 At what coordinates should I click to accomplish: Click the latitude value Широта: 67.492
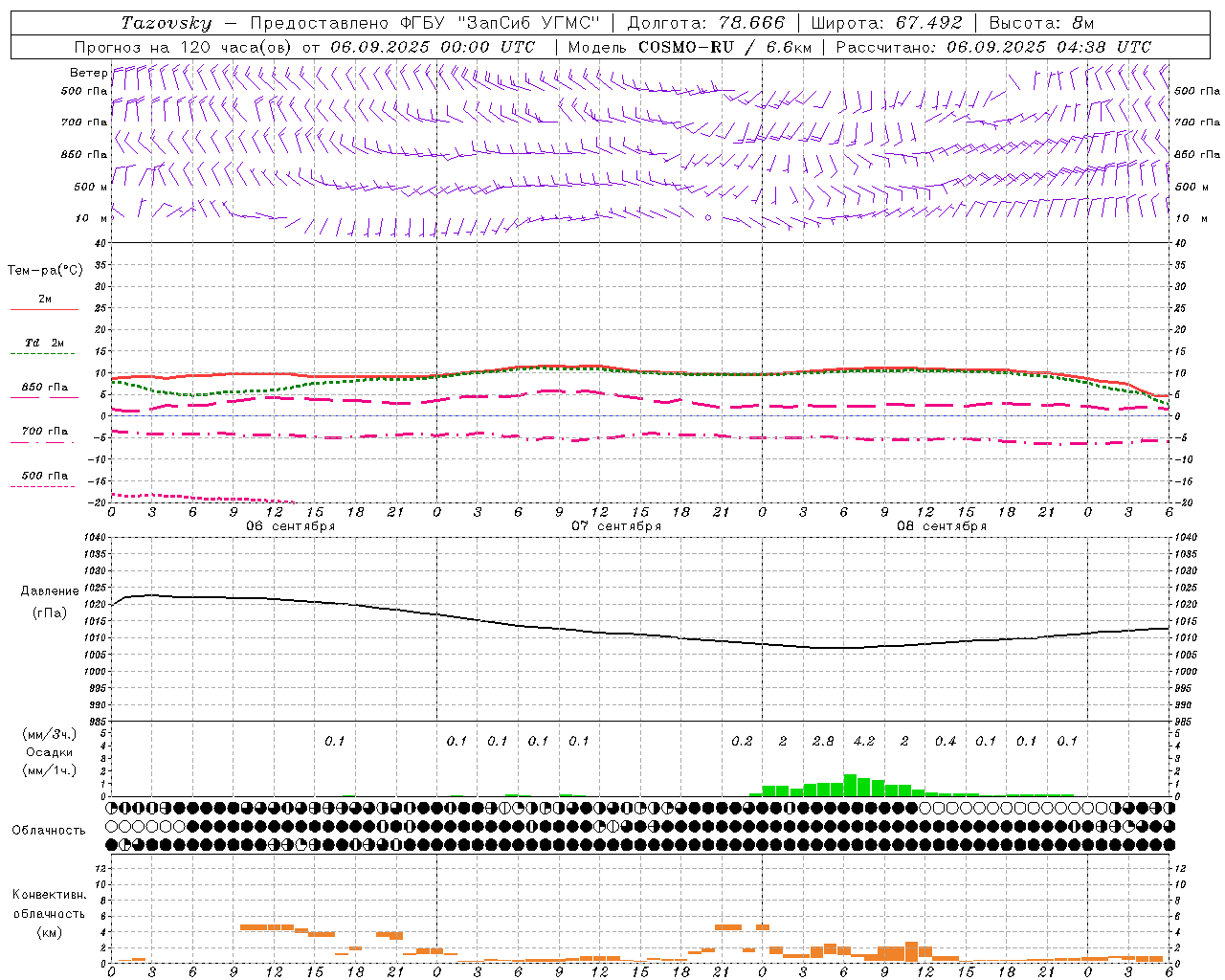[886, 23]
